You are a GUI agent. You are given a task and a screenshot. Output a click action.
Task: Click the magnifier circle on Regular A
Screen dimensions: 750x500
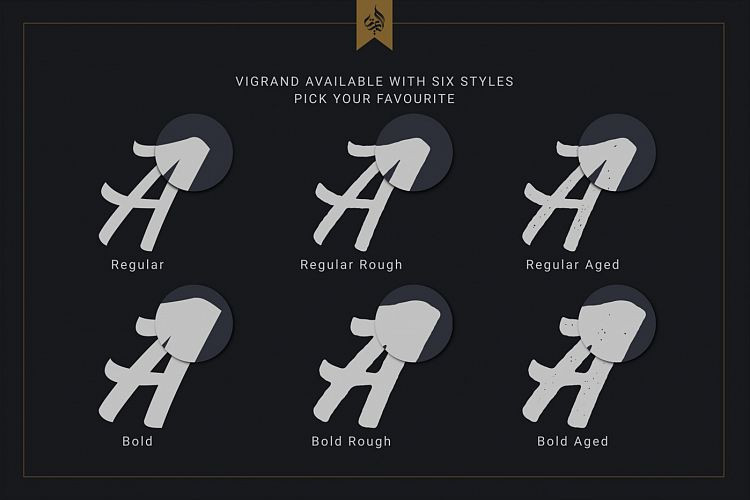pyautogui.click(x=194, y=153)
